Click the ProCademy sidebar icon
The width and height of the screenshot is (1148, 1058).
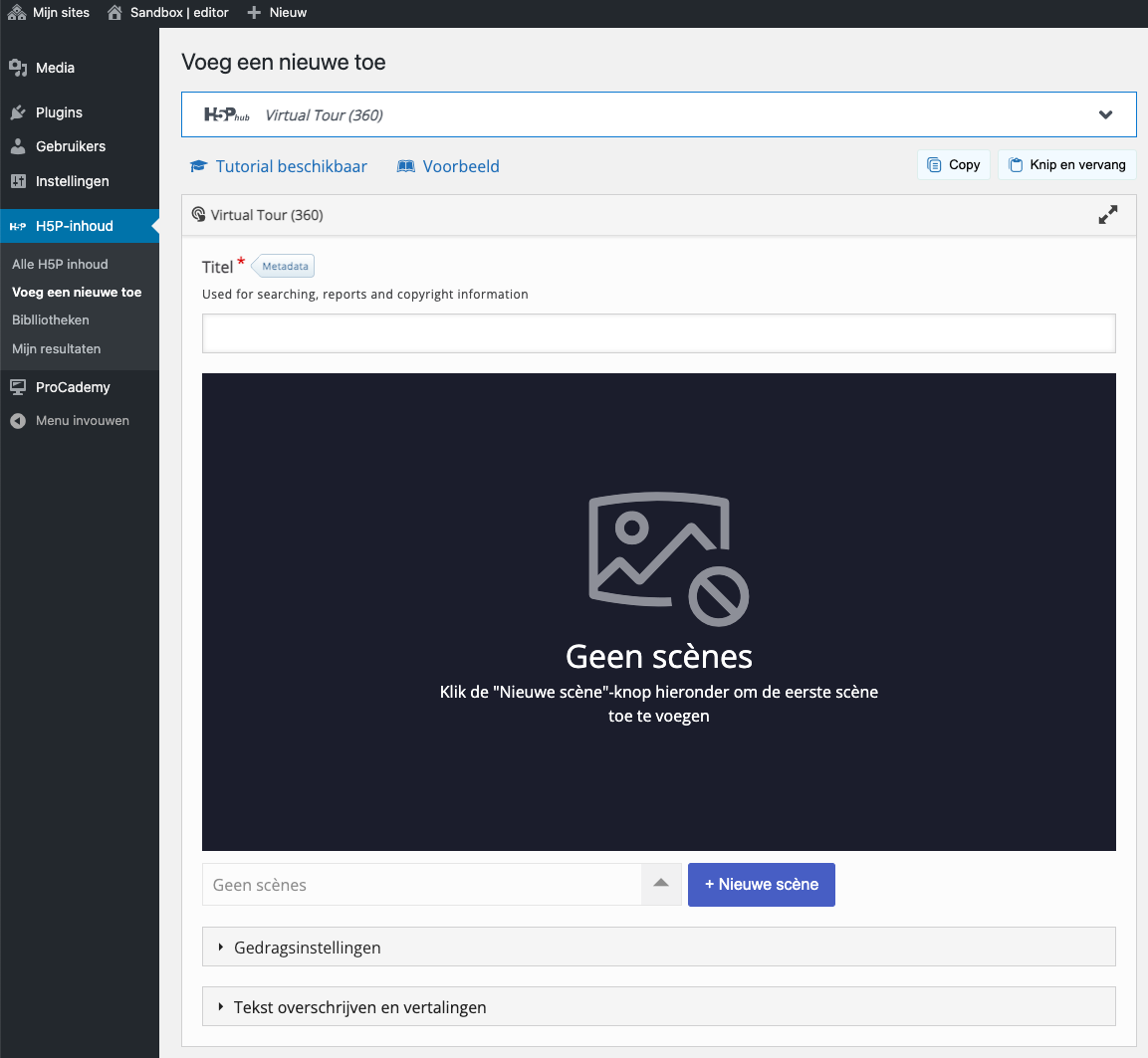[x=18, y=387]
